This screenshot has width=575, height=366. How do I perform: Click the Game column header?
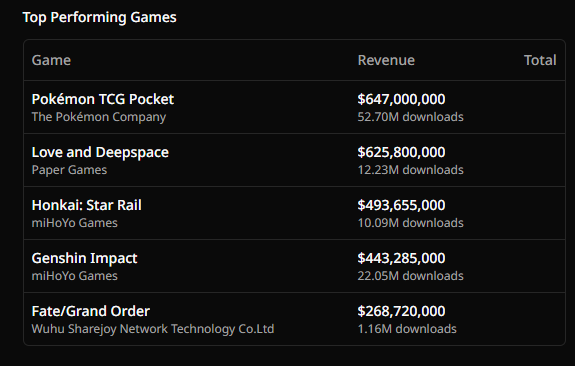click(51, 60)
